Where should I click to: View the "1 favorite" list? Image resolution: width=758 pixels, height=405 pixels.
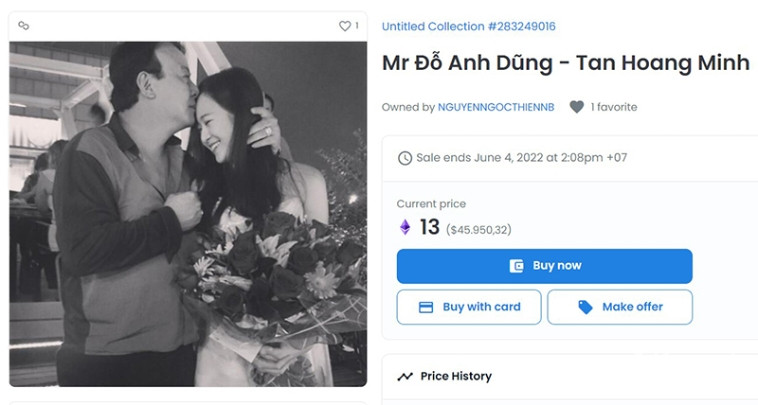click(x=613, y=107)
